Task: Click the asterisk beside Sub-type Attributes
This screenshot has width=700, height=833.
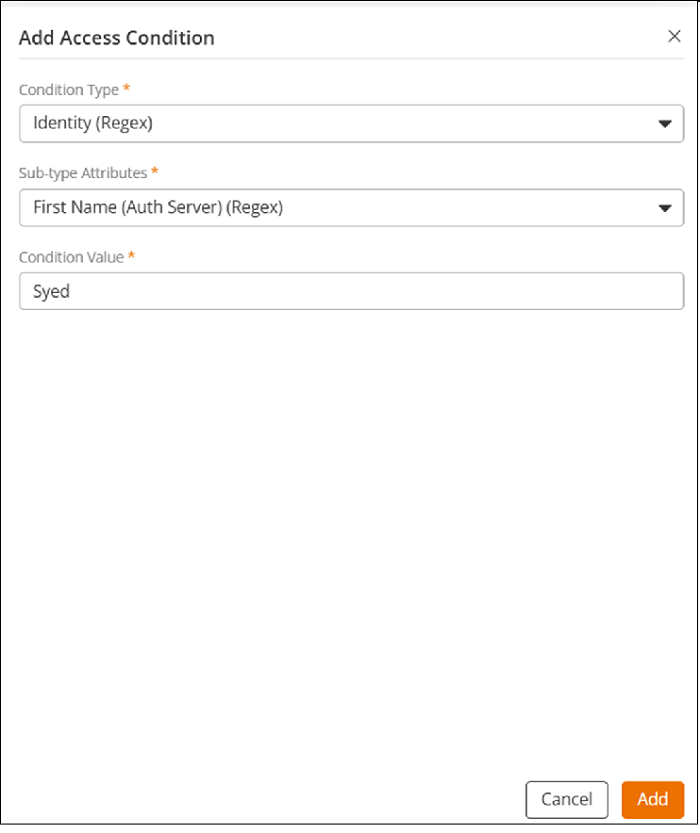Action: [x=155, y=171]
